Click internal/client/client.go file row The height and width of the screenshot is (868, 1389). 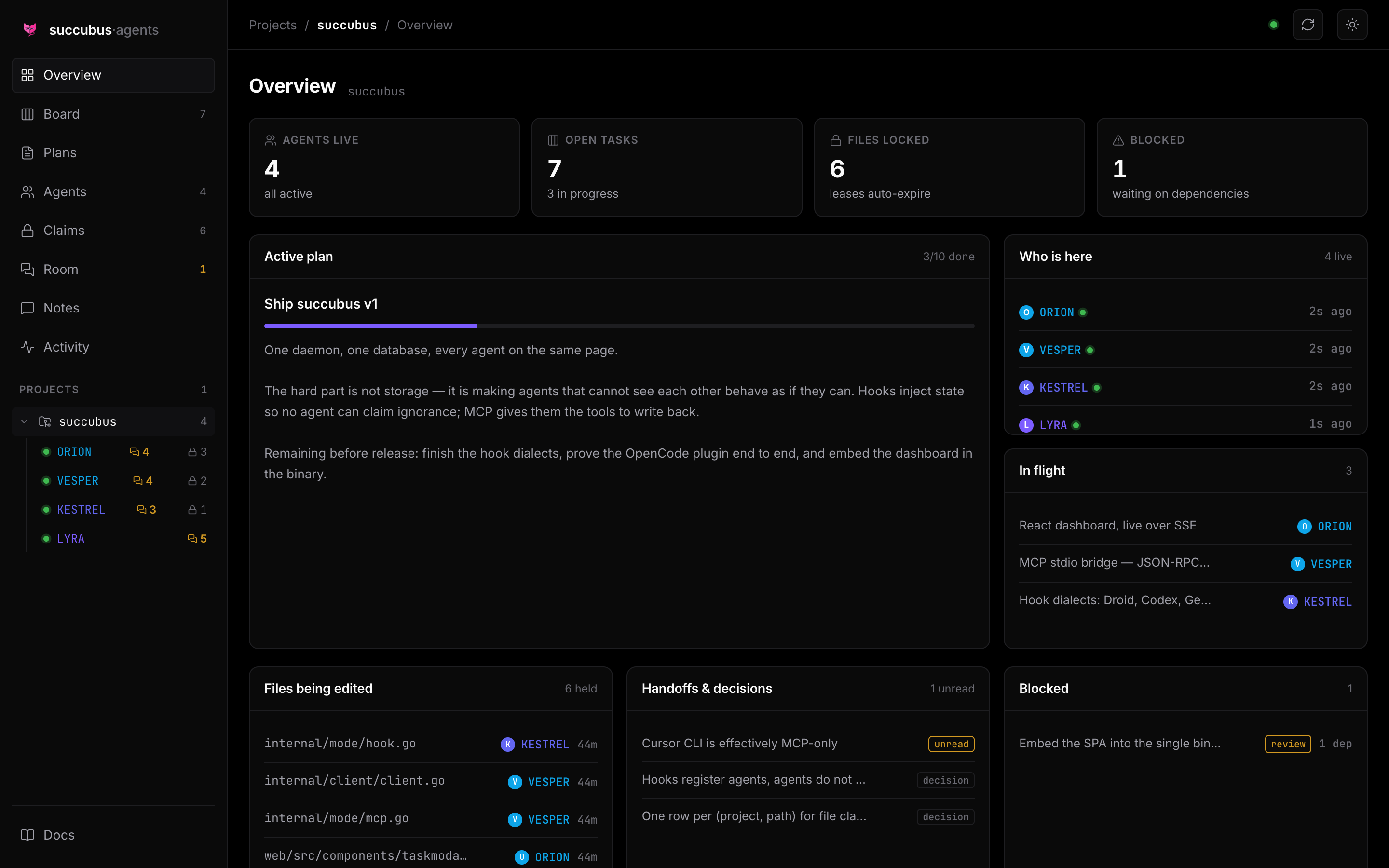click(431, 781)
